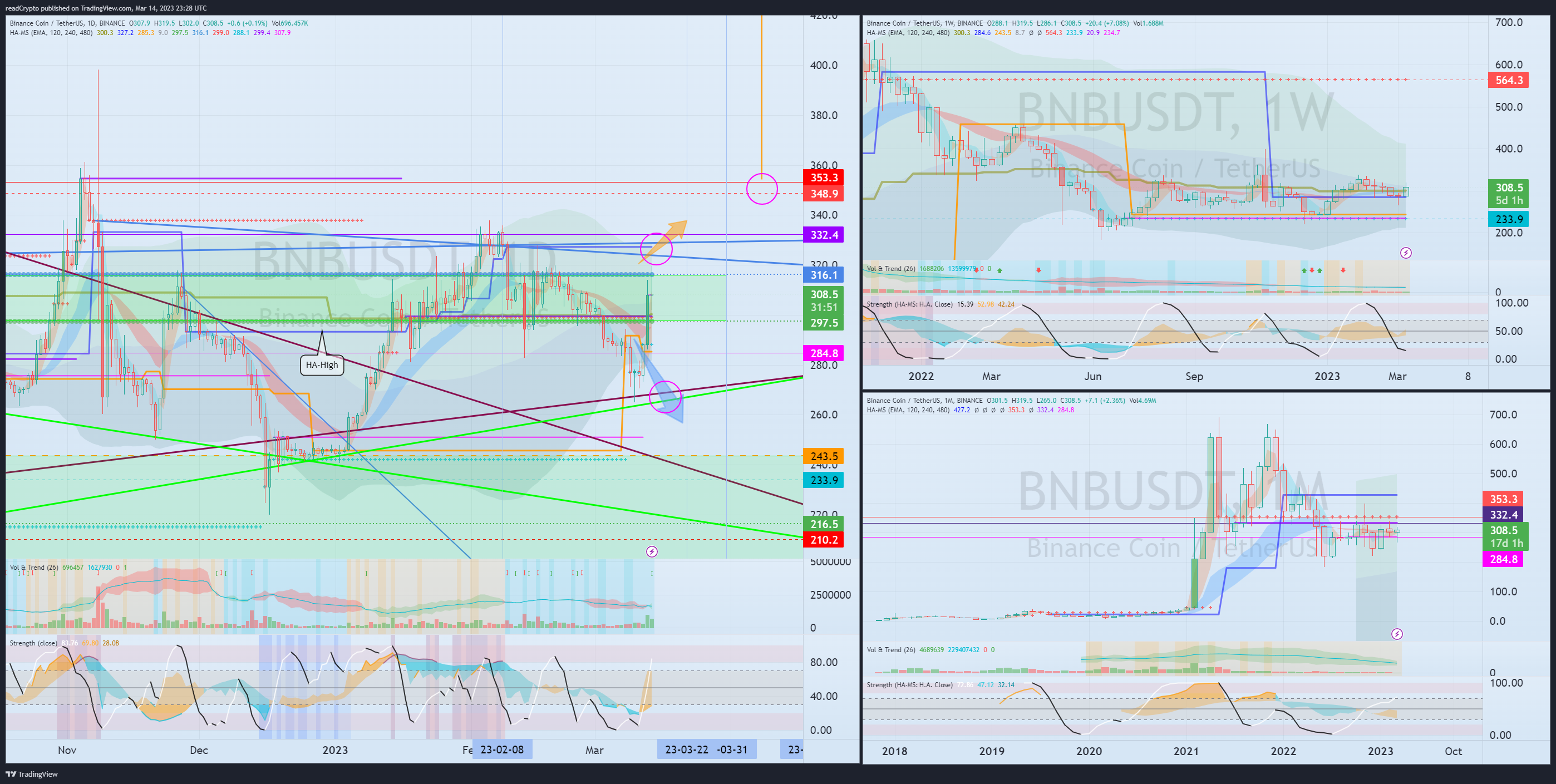Click the TradingView logo at bottom left
The image size is (1556, 784).
tap(31, 774)
